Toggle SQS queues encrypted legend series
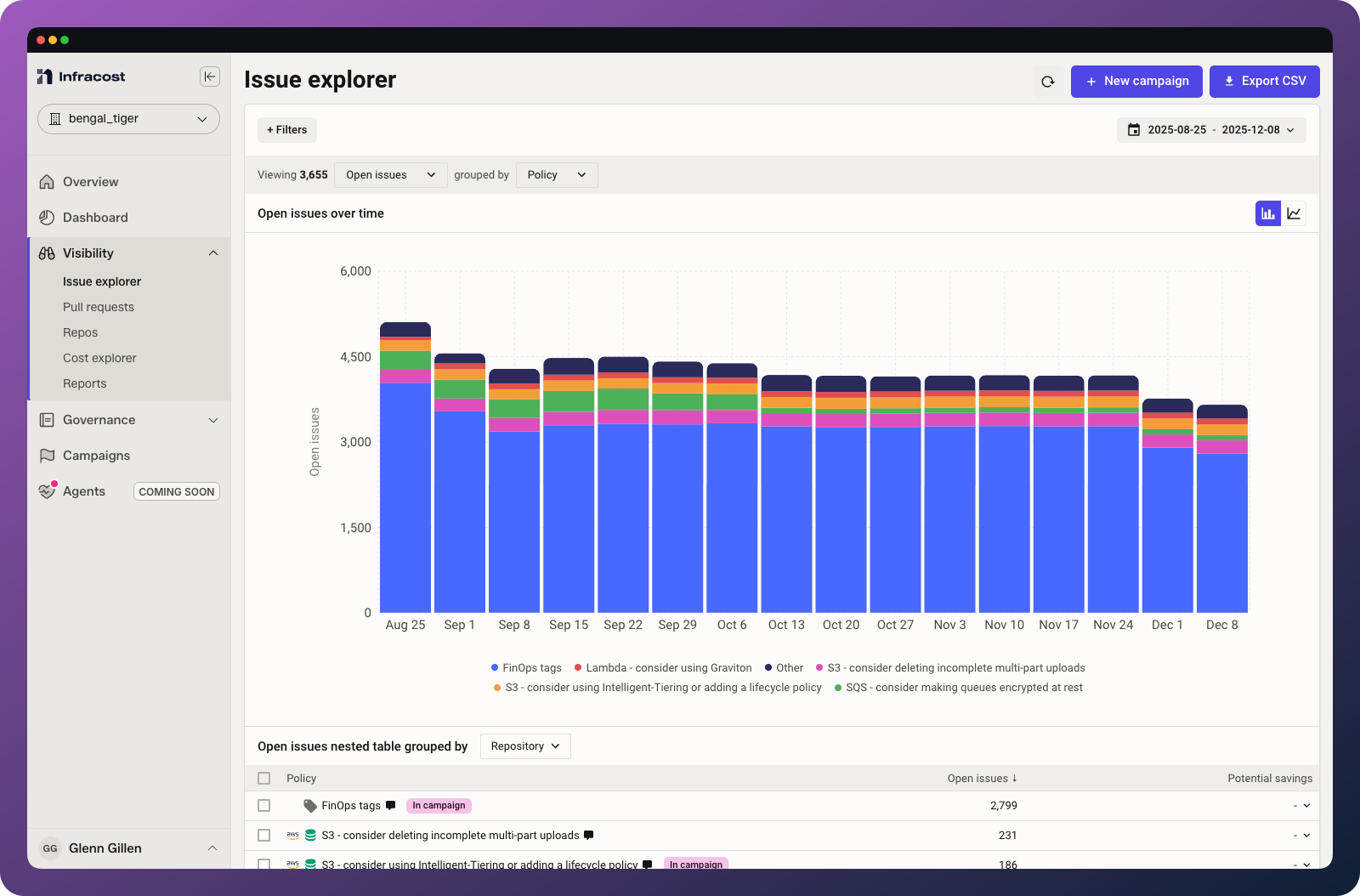Viewport: 1360px width, 896px height. tap(959, 688)
